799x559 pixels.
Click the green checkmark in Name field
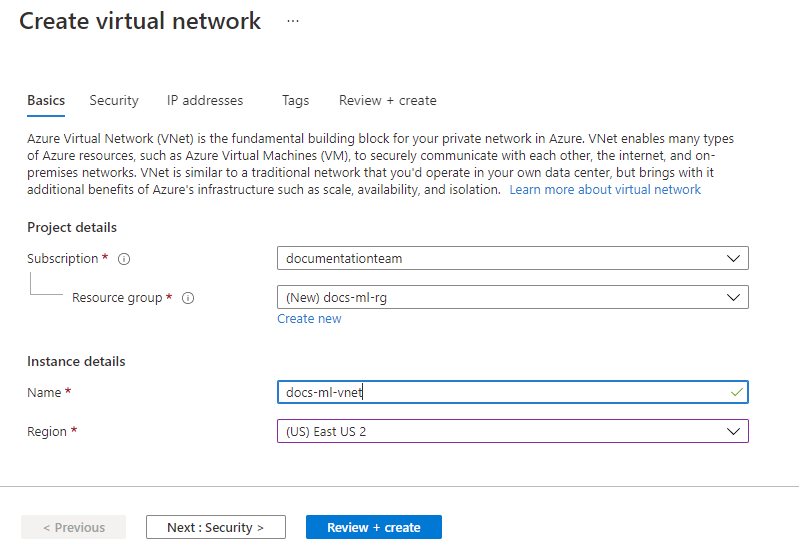click(x=736, y=392)
